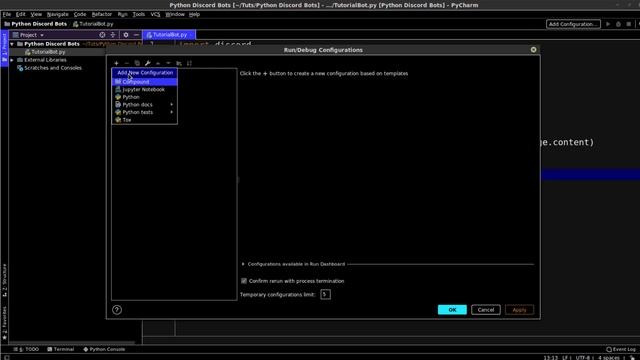
Task: Open the Event Log in status bar
Action: pyautogui.click(x=621, y=349)
